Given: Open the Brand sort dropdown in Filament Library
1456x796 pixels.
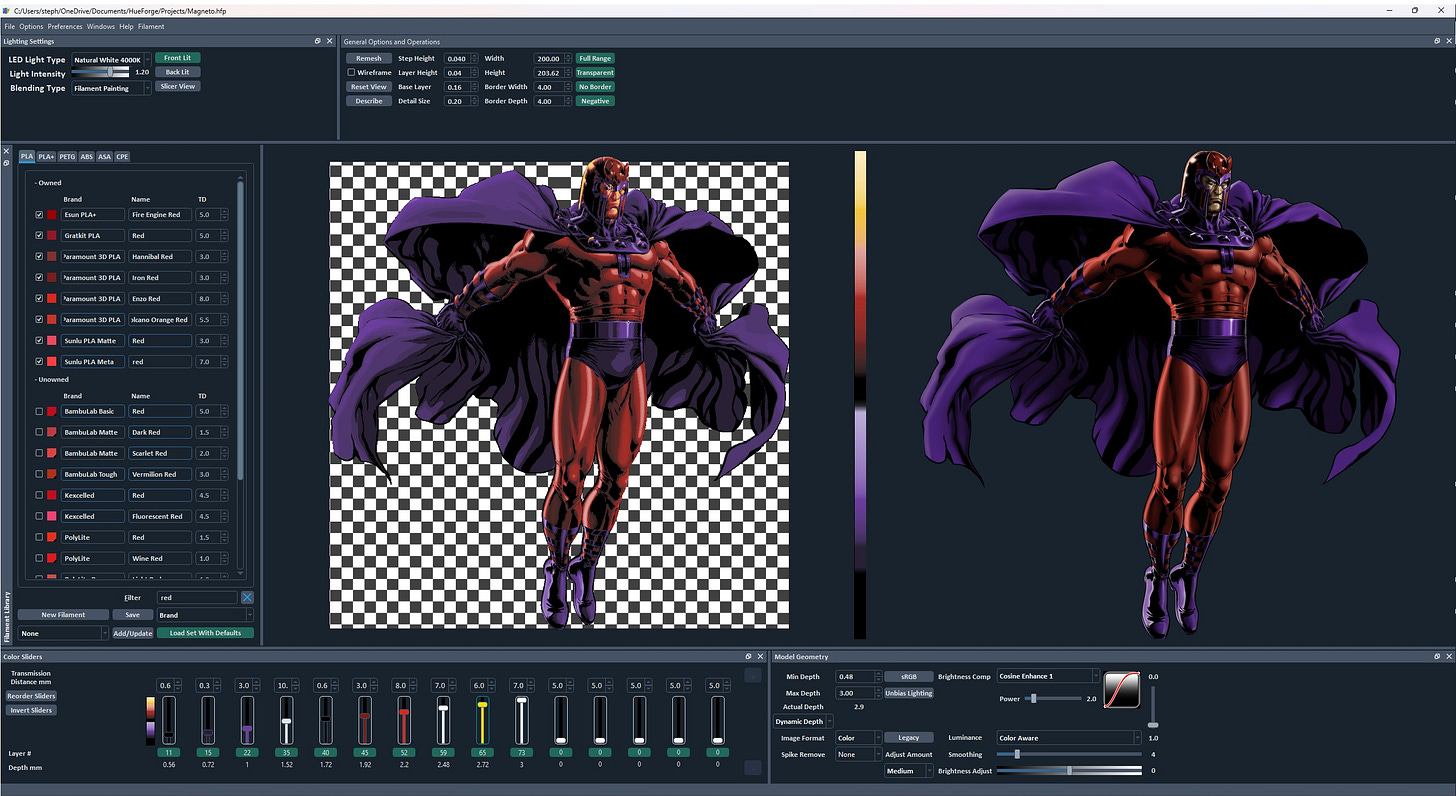Looking at the screenshot, I should (204, 615).
